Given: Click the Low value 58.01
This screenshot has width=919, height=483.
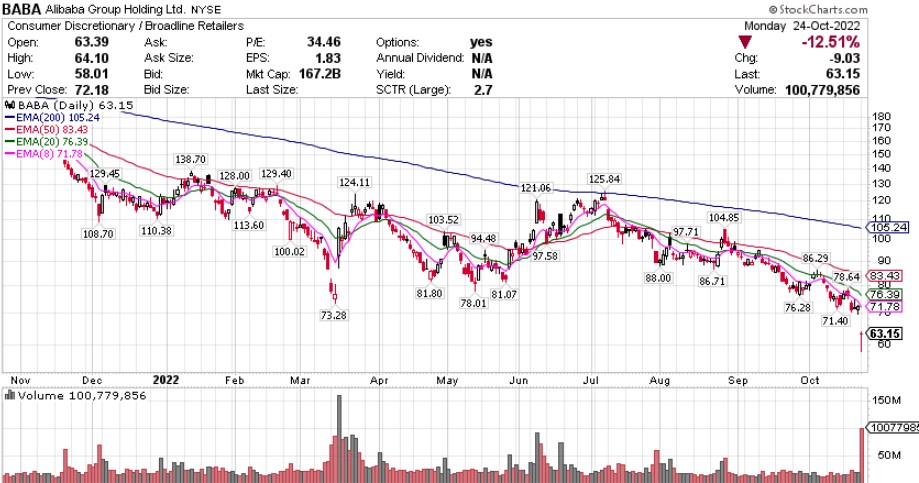Looking at the screenshot, I should [91, 74].
